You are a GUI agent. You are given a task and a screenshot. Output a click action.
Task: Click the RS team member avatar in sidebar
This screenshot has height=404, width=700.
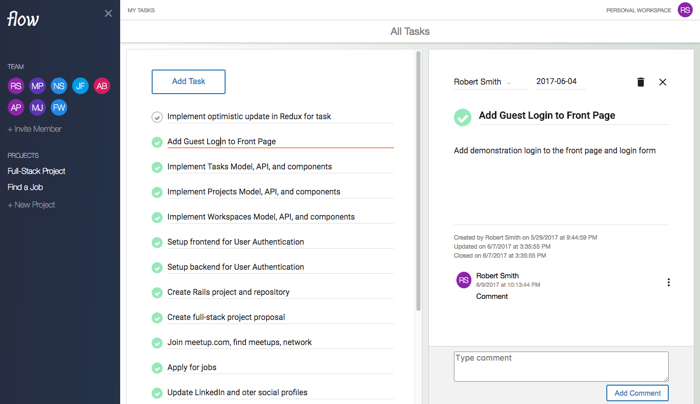point(16,86)
